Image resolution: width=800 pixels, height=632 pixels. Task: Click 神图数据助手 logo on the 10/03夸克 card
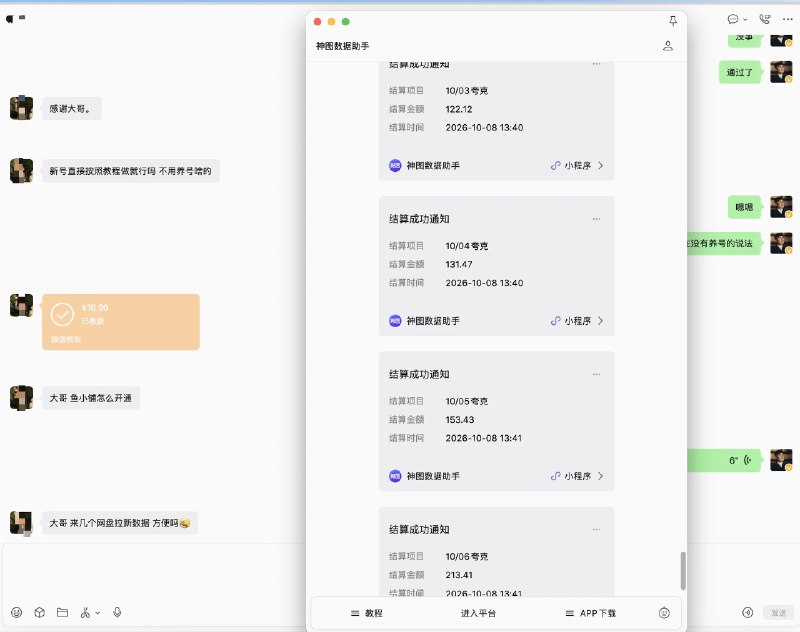point(395,165)
